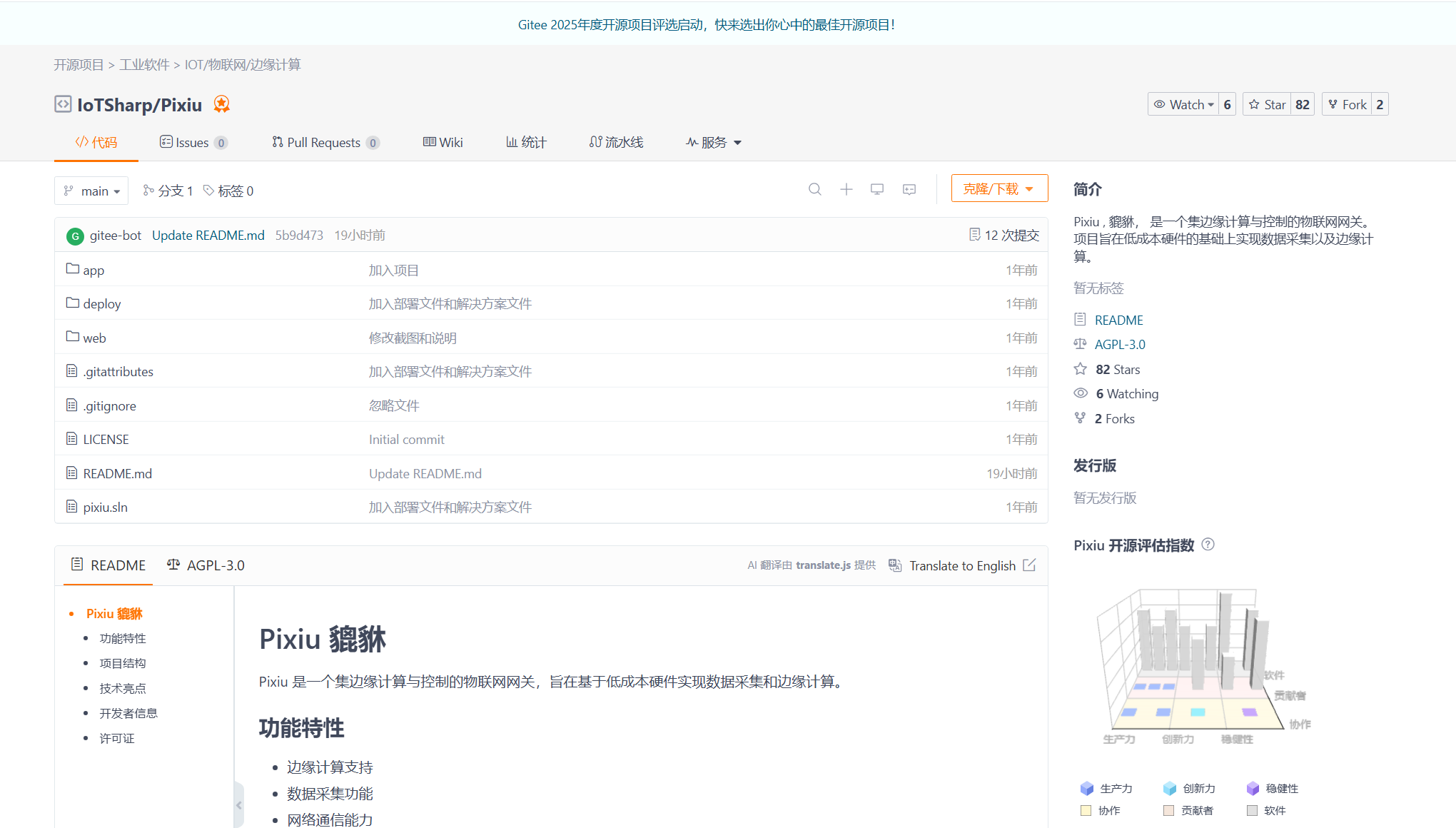Collapse the README outline sidebar

coord(240,804)
